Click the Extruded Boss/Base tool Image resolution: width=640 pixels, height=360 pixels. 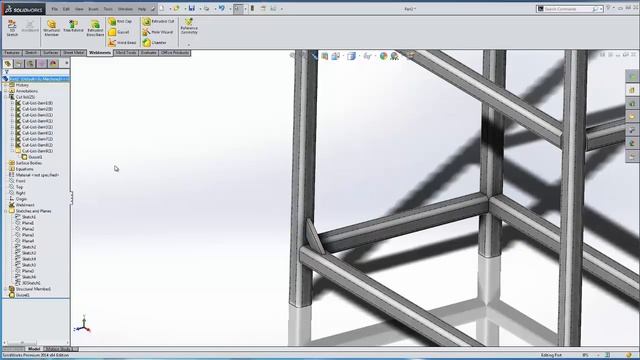pos(95,28)
